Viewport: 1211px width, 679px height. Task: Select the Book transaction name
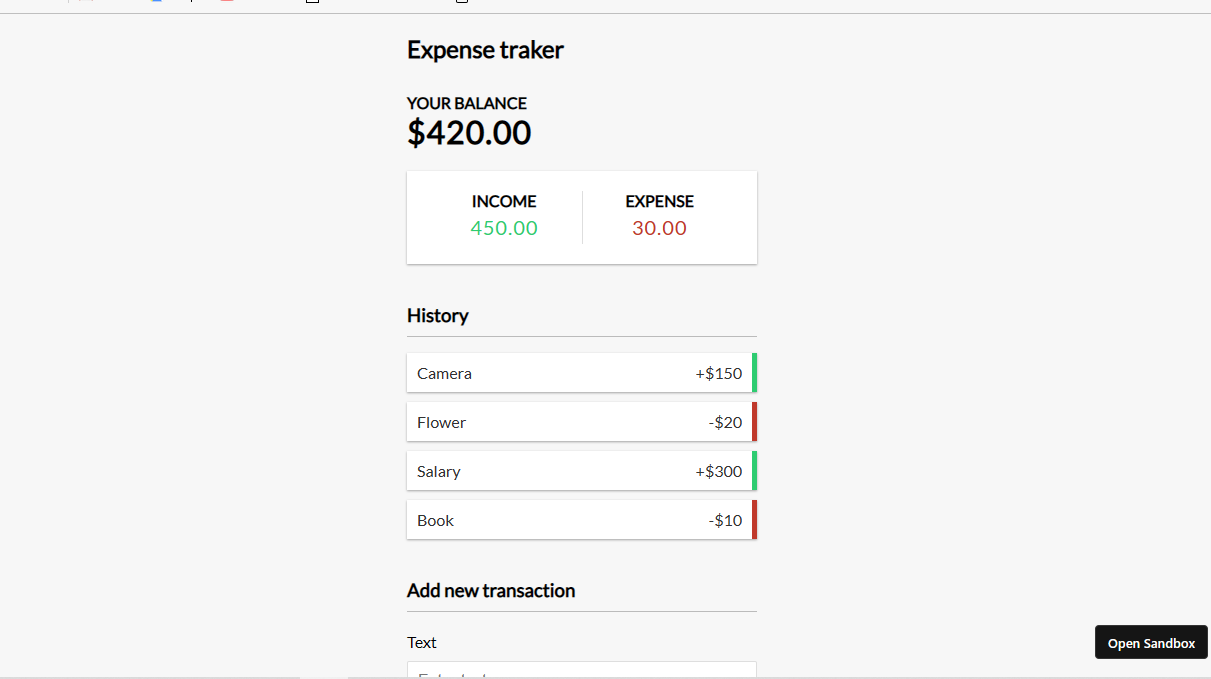435,520
